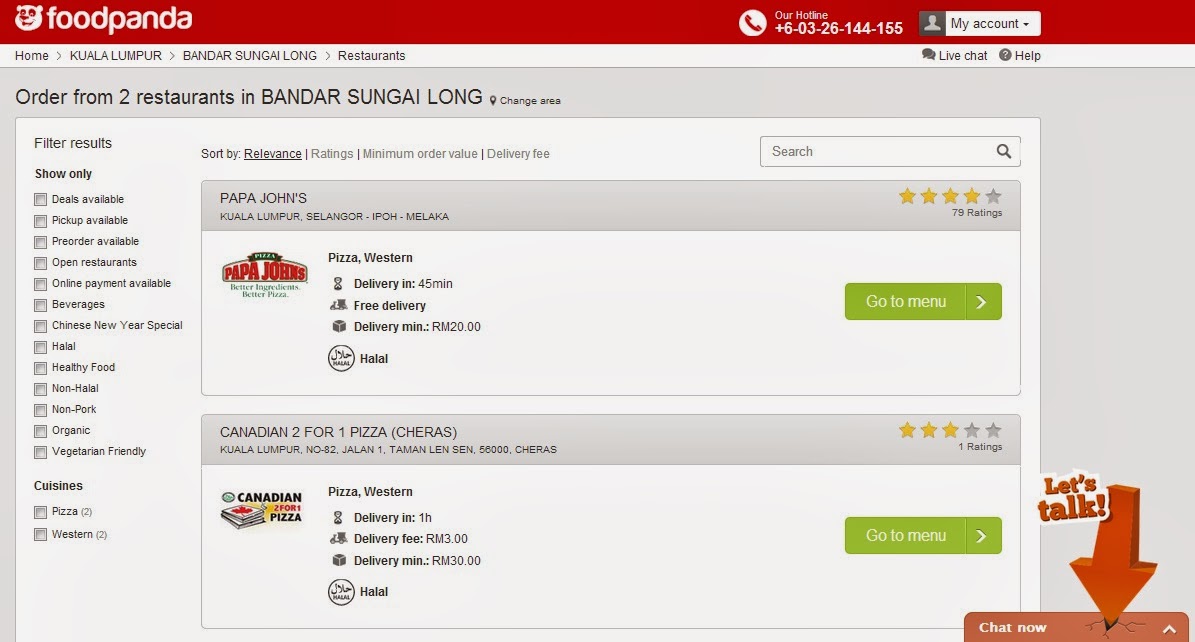Click the Change area location pin icon

point(493,101)
